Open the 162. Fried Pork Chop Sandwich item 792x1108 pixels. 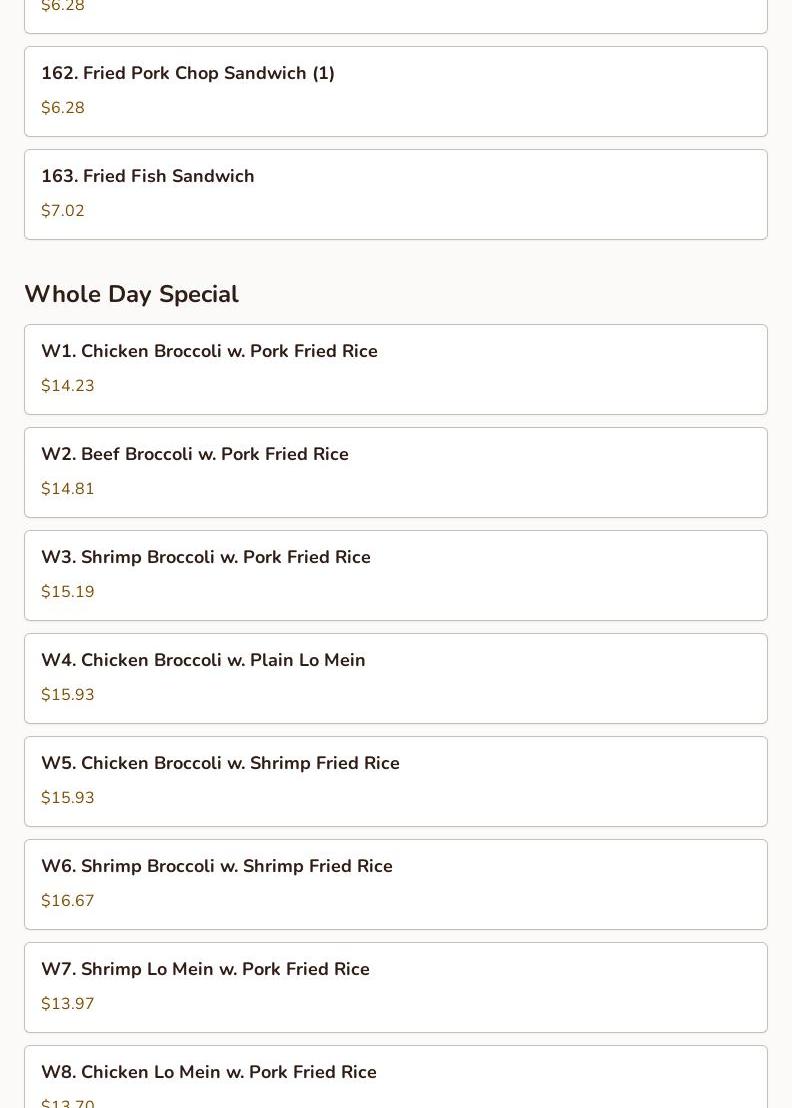coord(188,74)
